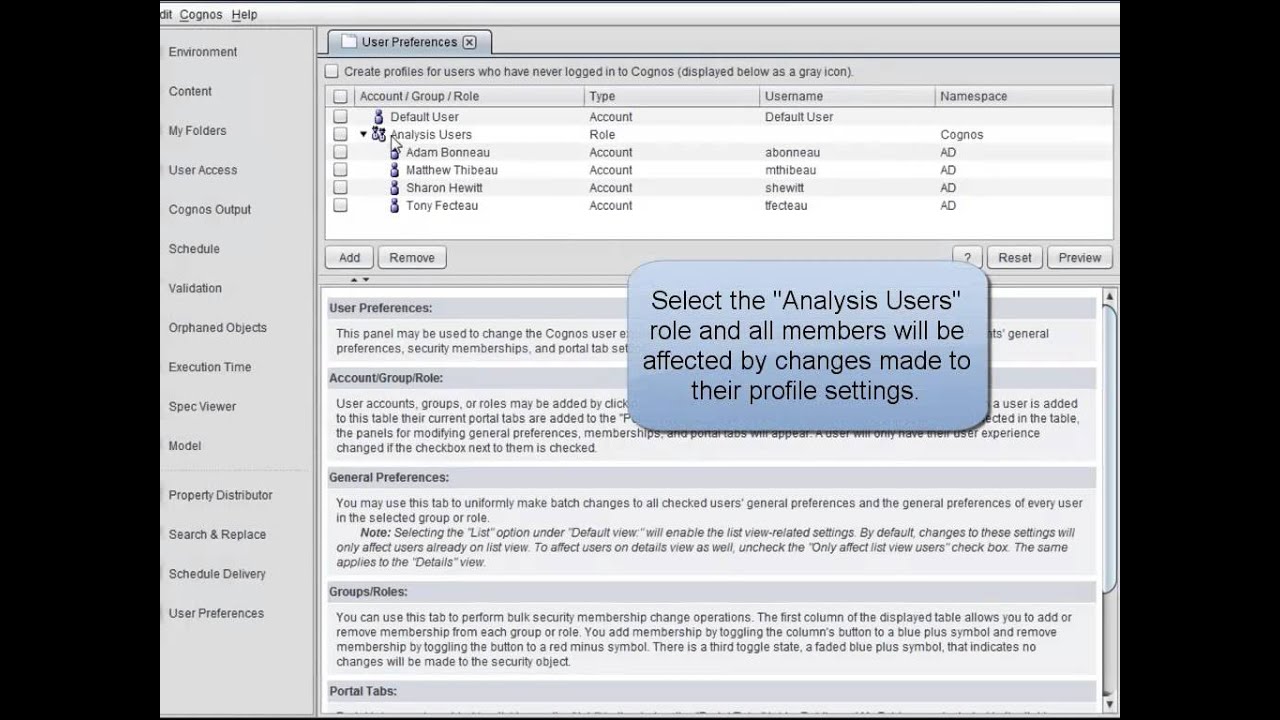Select the Adam Bonneau name

(x=448, y=152)
